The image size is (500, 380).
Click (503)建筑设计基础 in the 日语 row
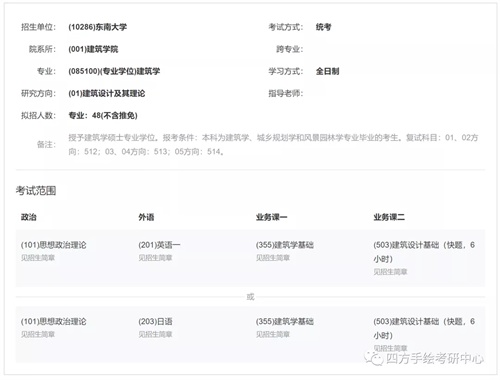(424, 328)
